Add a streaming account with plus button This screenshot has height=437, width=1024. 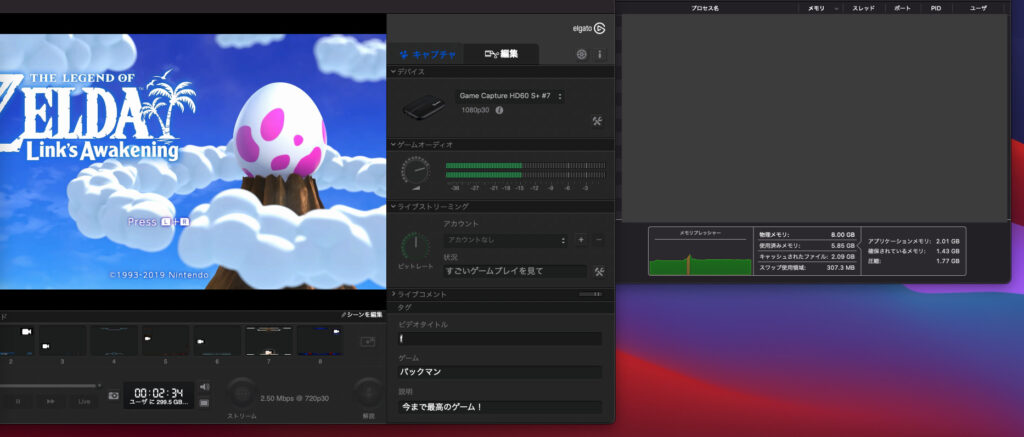(x=581, y=240)
